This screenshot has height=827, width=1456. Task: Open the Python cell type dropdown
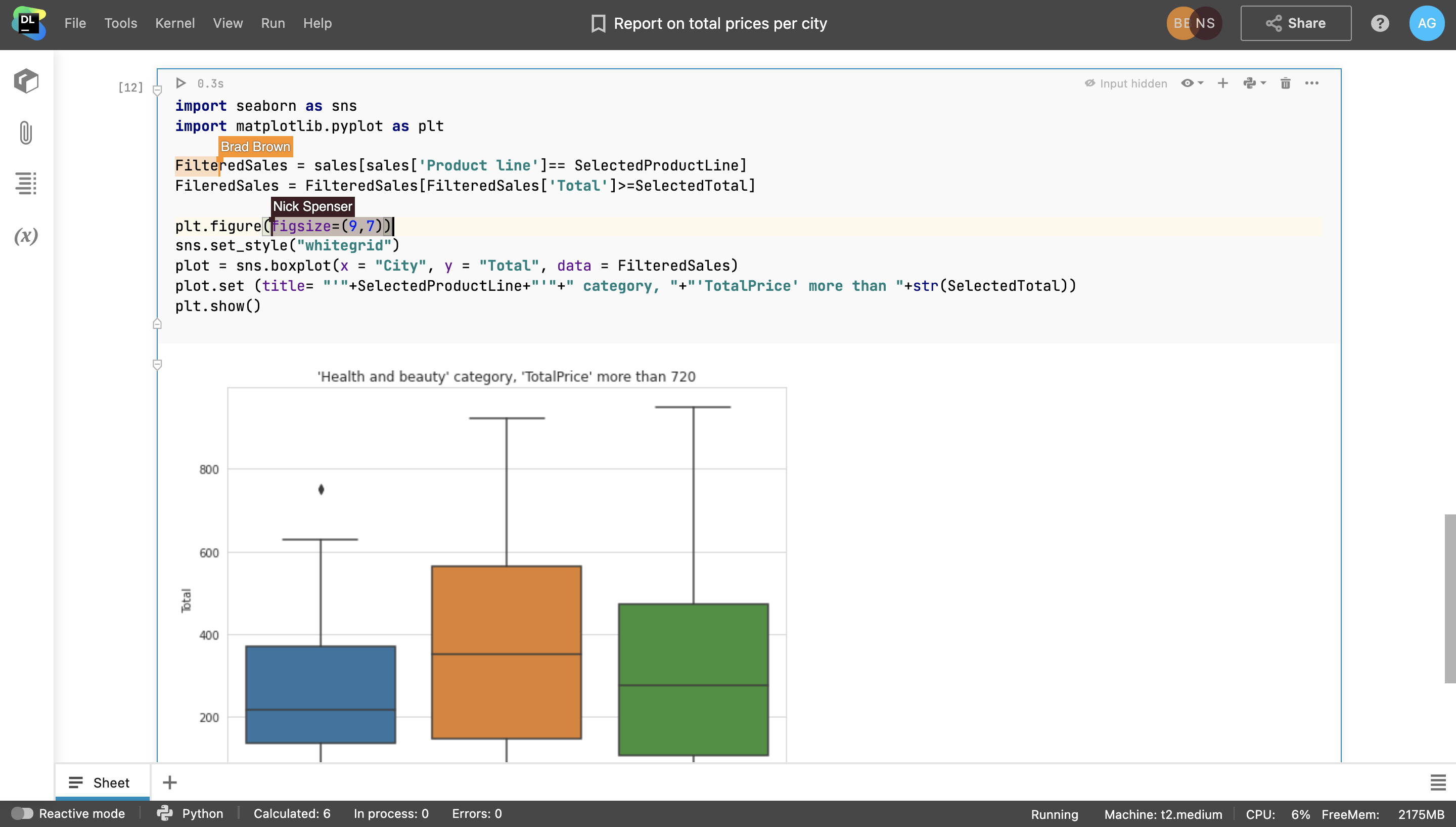[x=1254, y=83]
